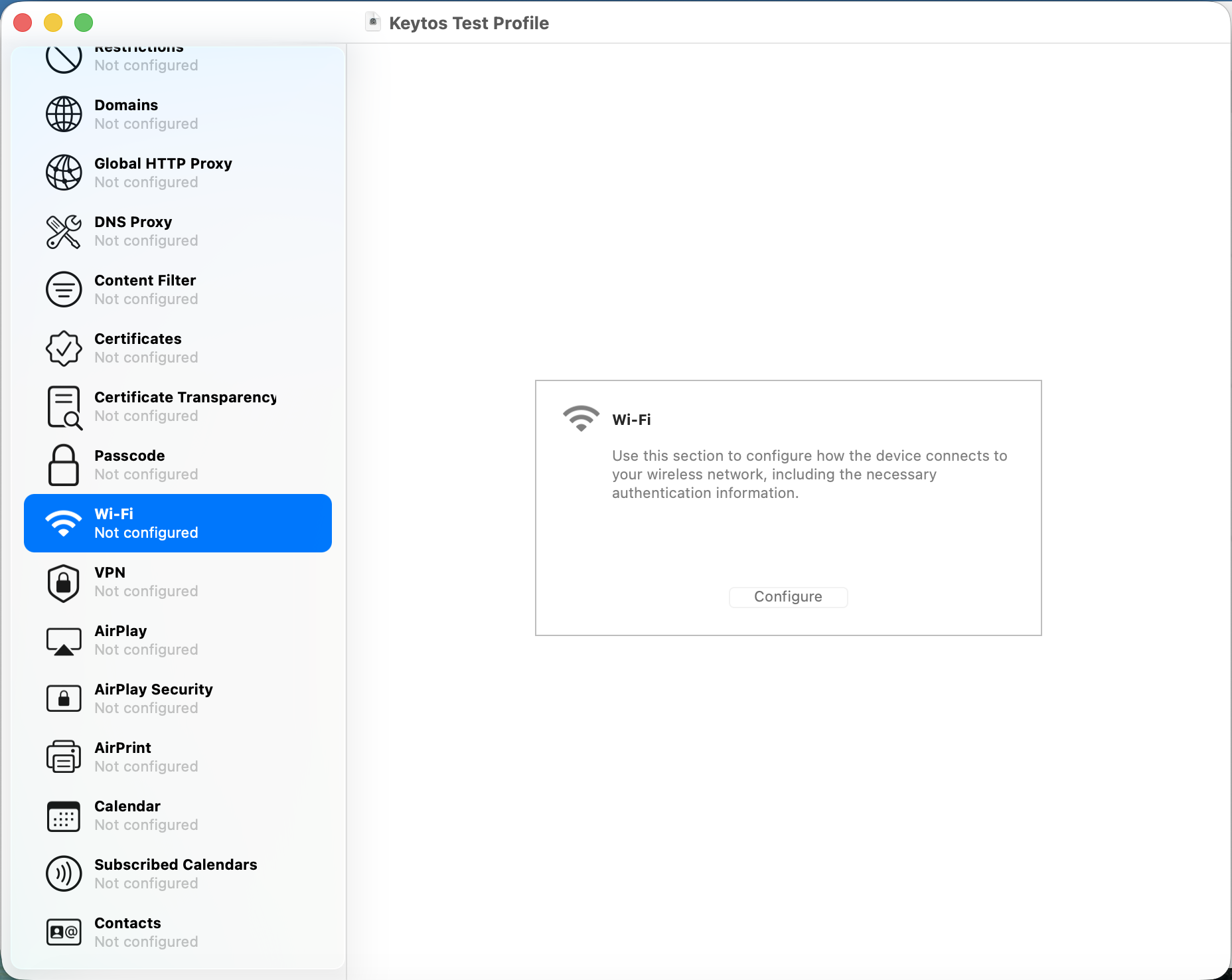Click 'Not configured' under the selected Wi-Fi row
Screen dimensions: 1232x980
point(146,532)
